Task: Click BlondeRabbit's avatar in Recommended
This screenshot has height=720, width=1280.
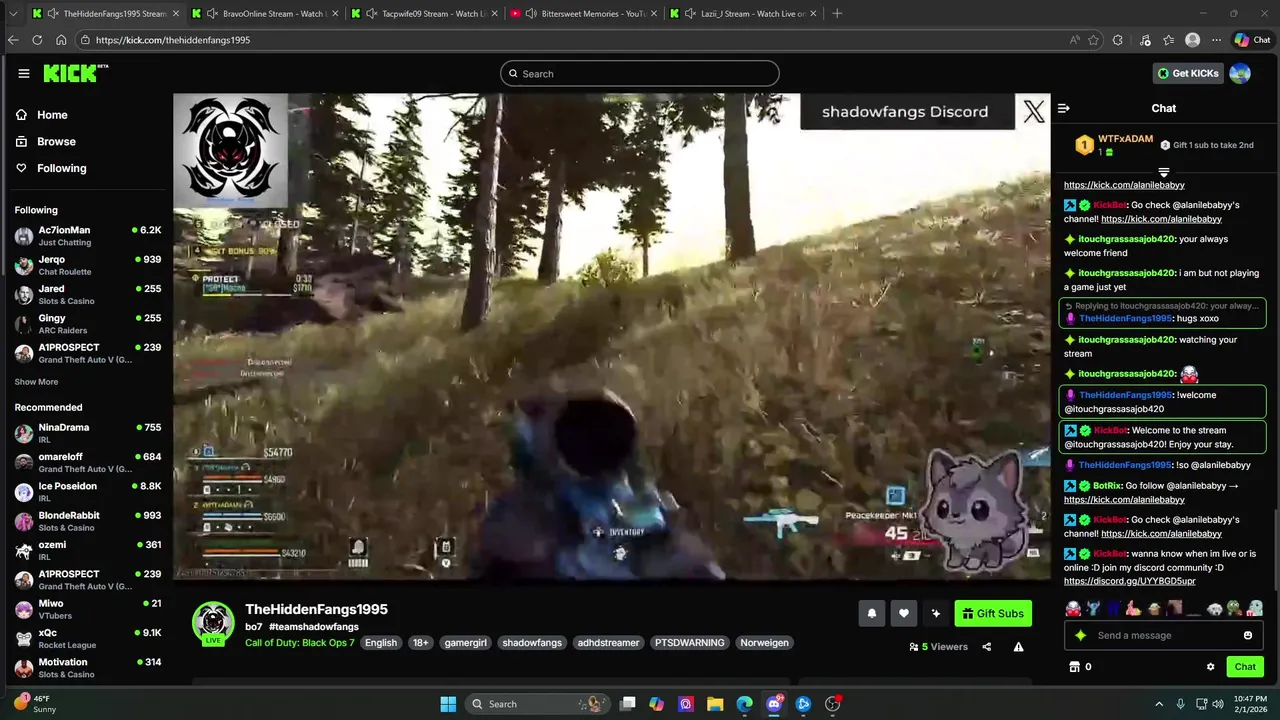Action: click(23, 521)
